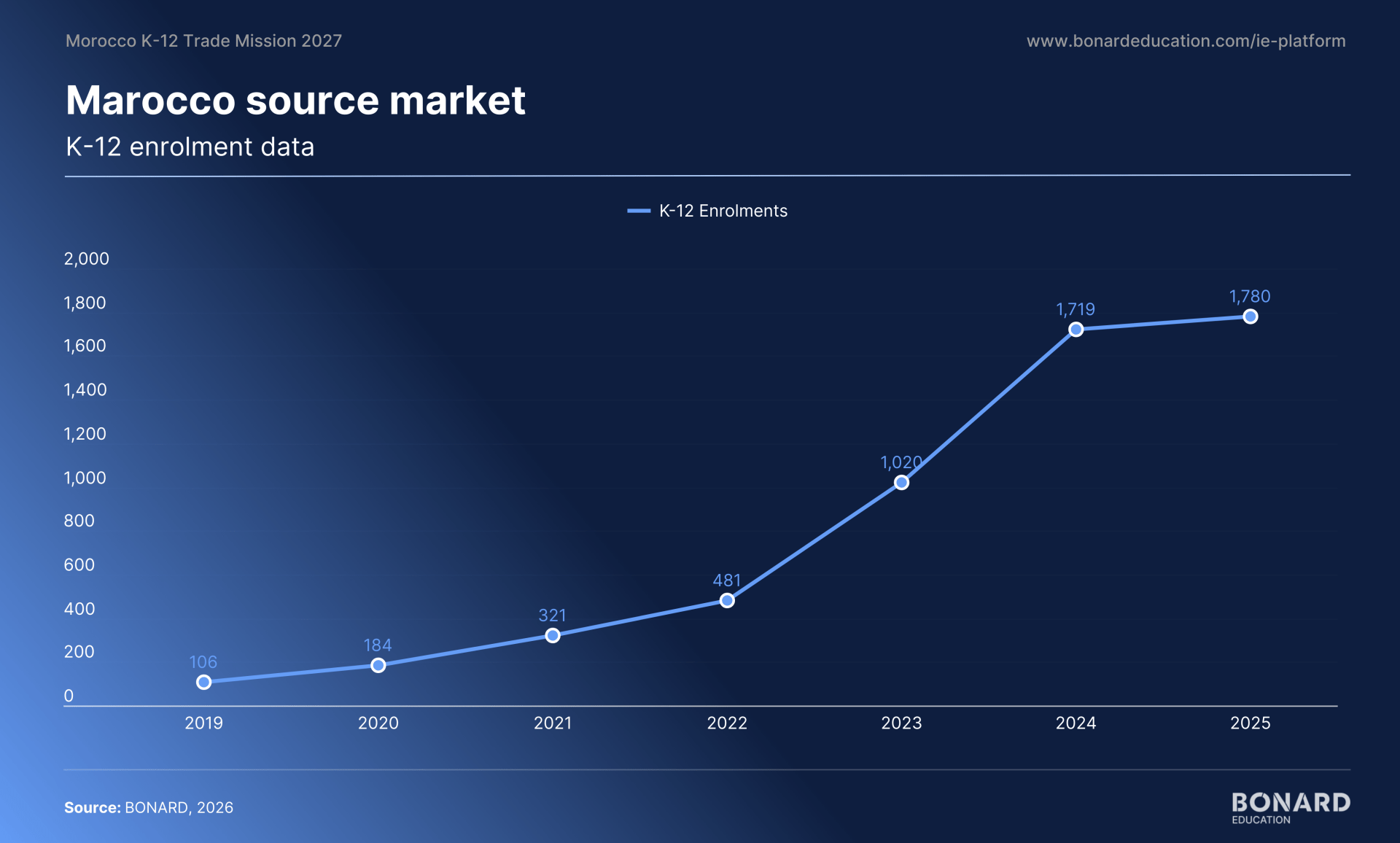
Task: Toggle the K-12 Enrolments legend entry
Action: pyautogui.click(x=707, y=211)
